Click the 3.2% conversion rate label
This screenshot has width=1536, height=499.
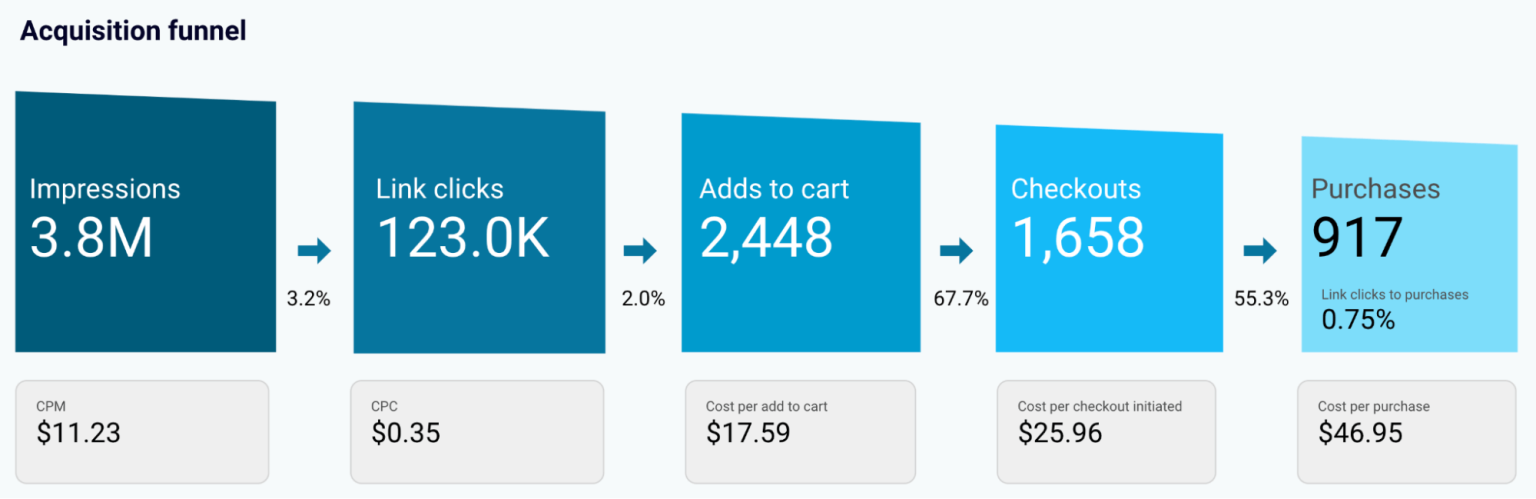click(x=308, y=299)
